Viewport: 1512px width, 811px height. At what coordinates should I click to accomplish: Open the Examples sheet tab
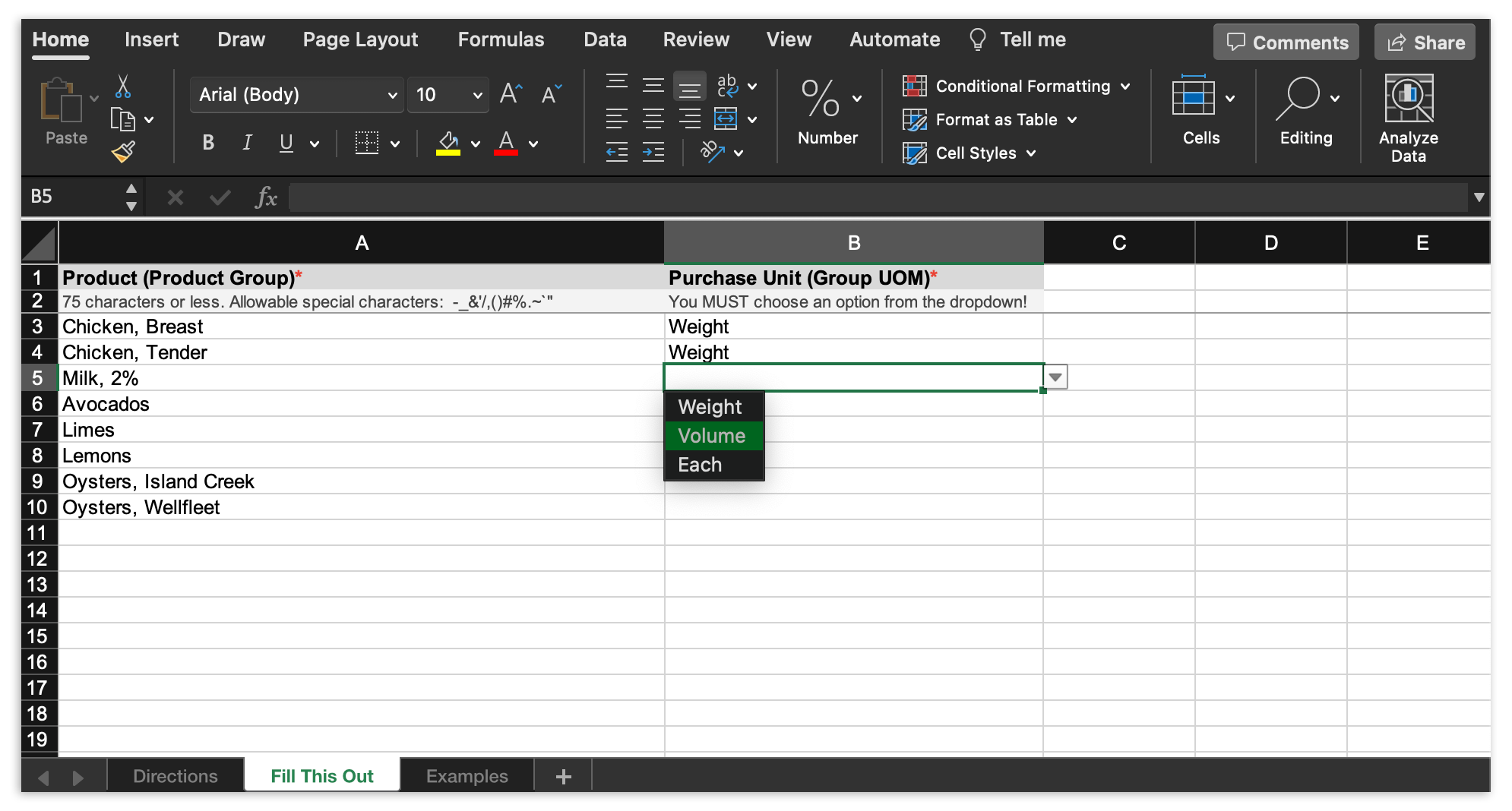tap(467, 776)
